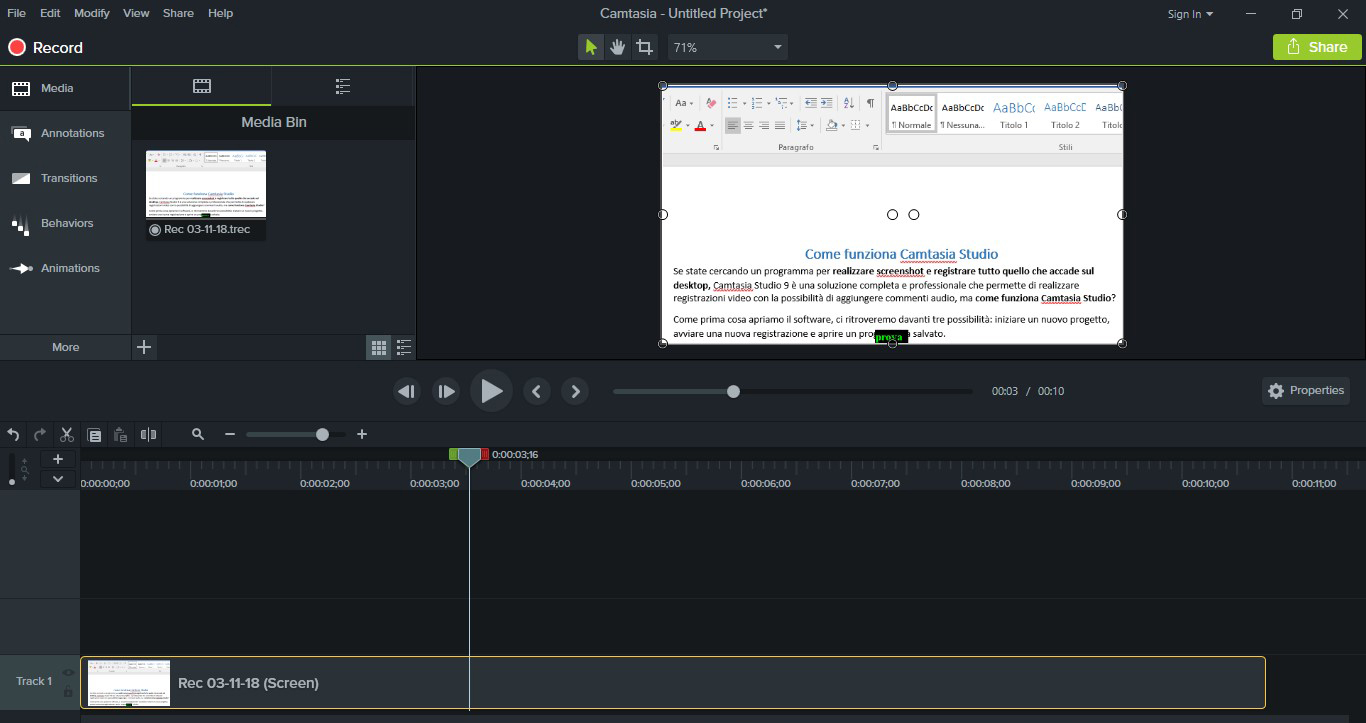Click the Undo arrow icon
The image size is (1366, 723).
click(x=13, y=434)
